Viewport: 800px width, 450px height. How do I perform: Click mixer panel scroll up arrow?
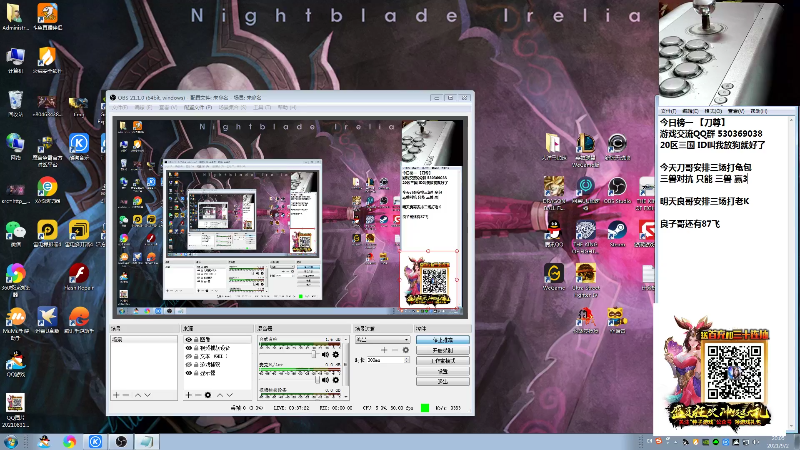(346, 339)
